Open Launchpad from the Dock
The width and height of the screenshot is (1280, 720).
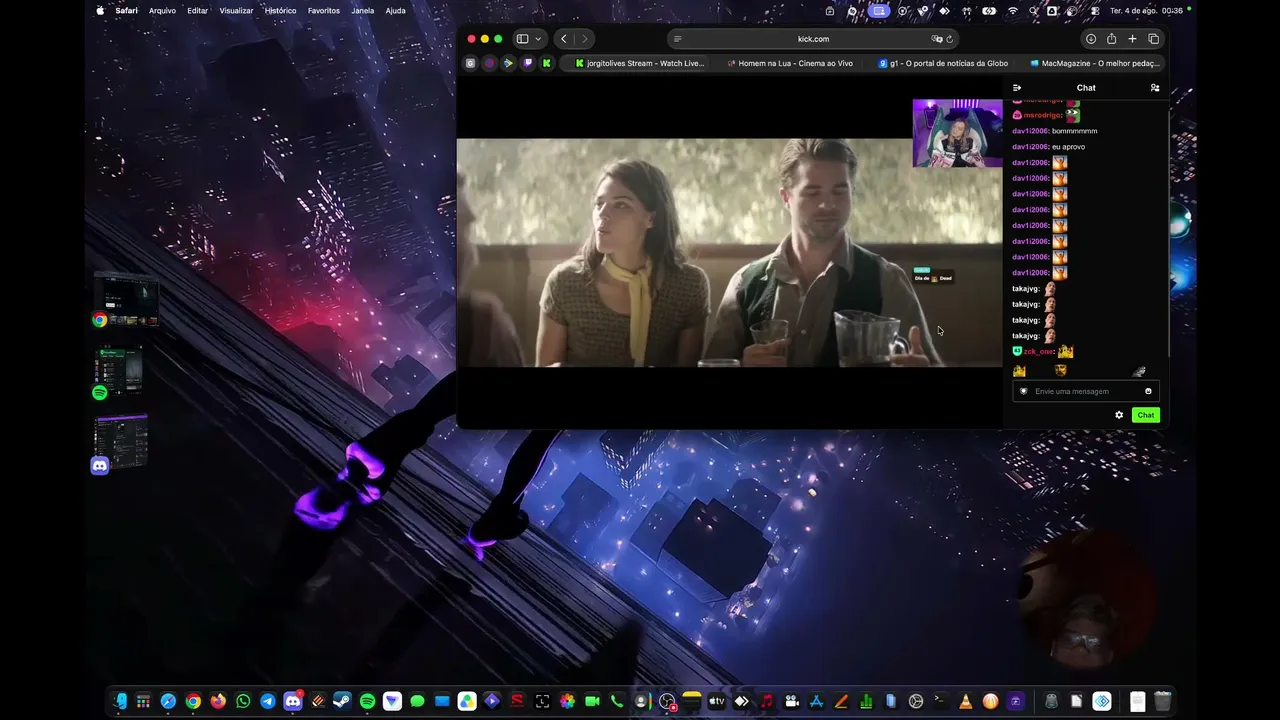pos(144,702)
